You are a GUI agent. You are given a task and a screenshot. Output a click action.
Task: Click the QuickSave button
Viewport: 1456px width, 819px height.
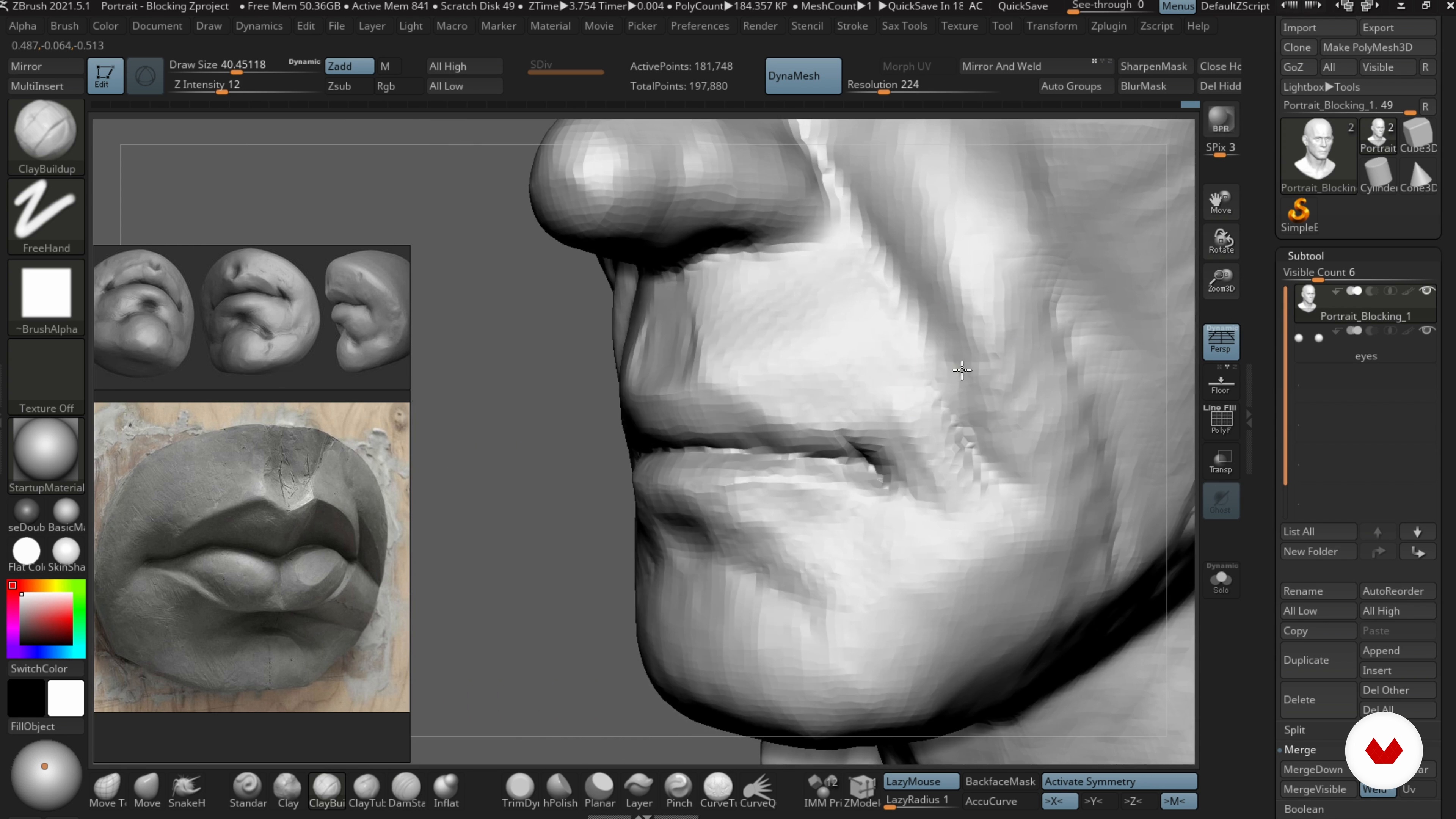1023,6
